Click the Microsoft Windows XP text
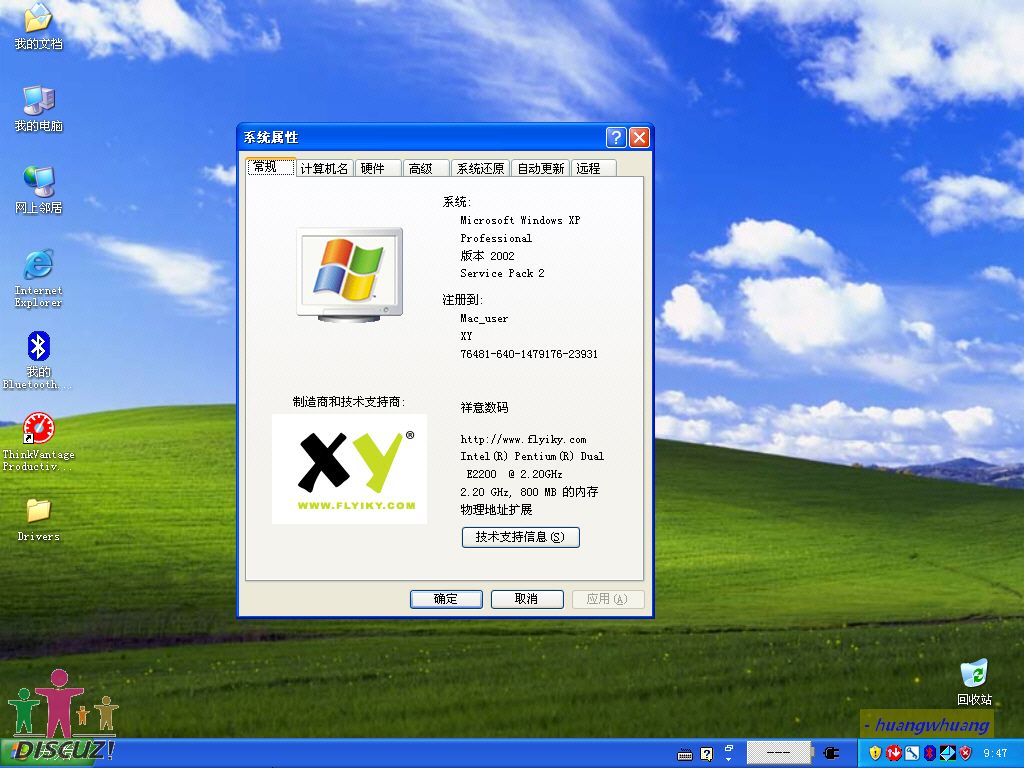This screenshot has height=768, width=1024. [520, 221]
